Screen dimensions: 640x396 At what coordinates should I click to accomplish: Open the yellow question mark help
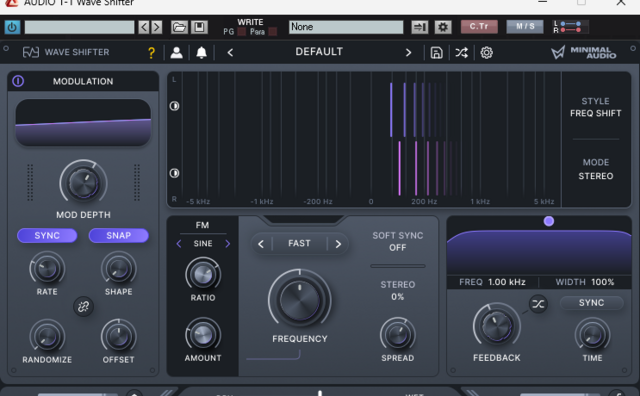151,53
